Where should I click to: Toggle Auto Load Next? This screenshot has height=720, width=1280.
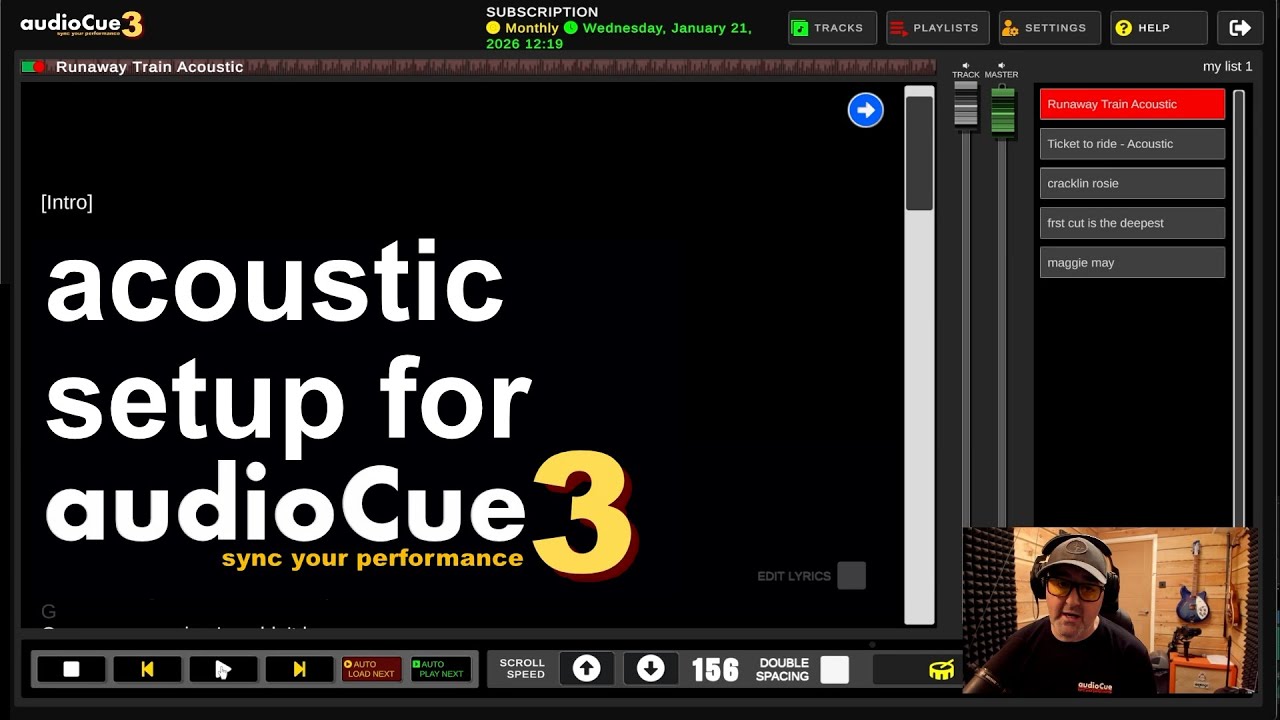pos(371,669)
